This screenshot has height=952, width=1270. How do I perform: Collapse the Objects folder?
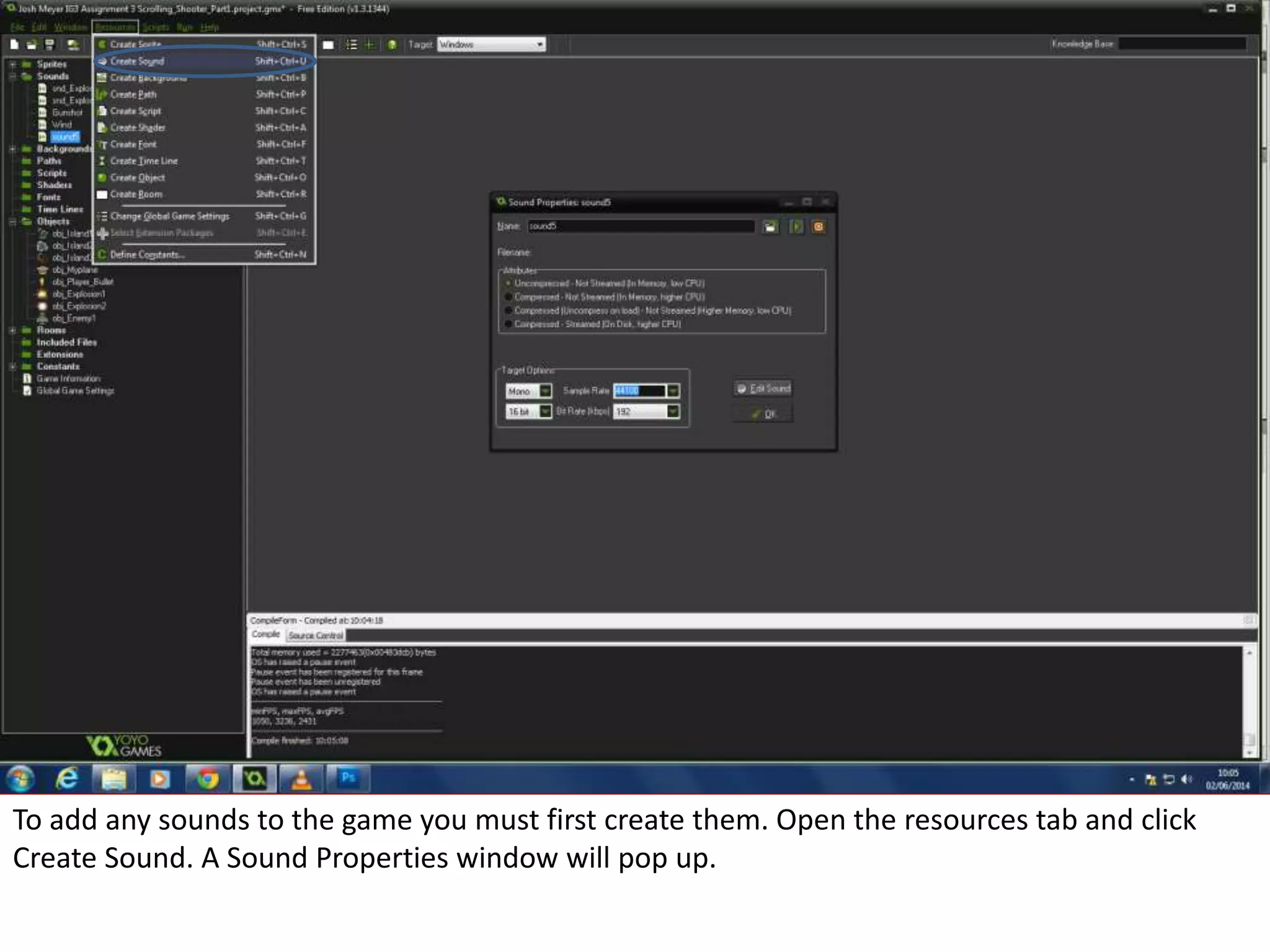(x=12, y=221)
